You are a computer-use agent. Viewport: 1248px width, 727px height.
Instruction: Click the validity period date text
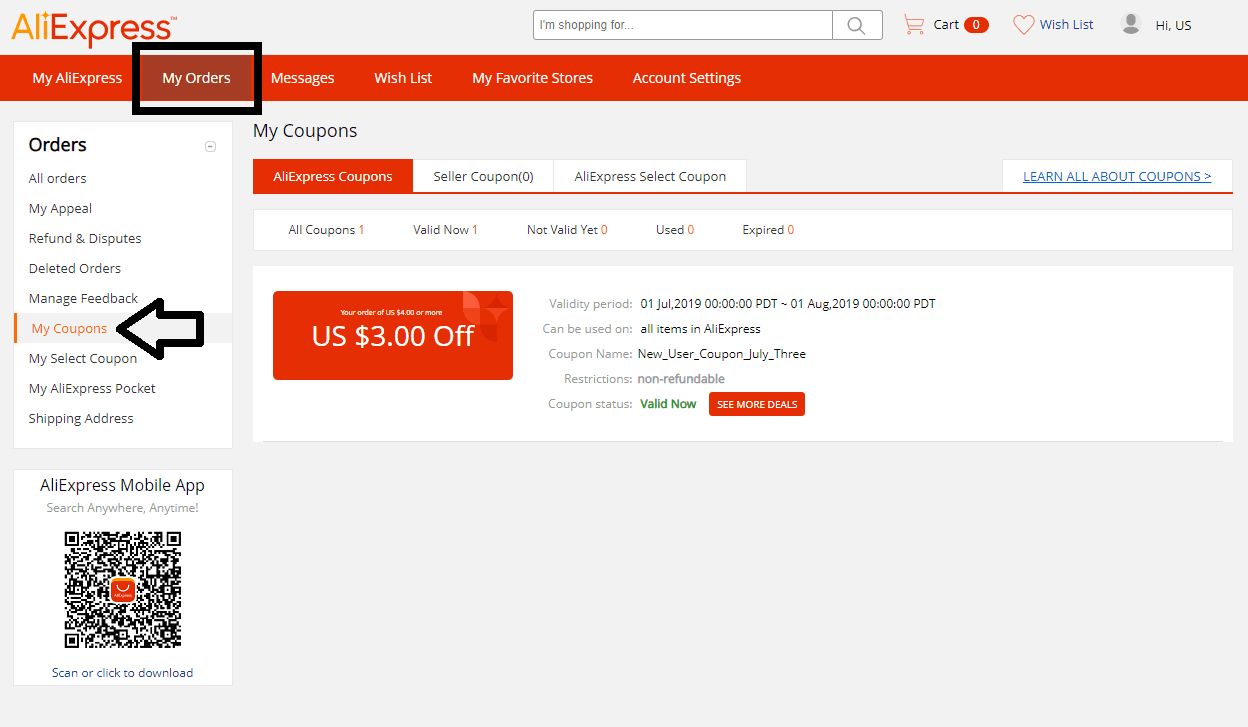coord(788,304)
